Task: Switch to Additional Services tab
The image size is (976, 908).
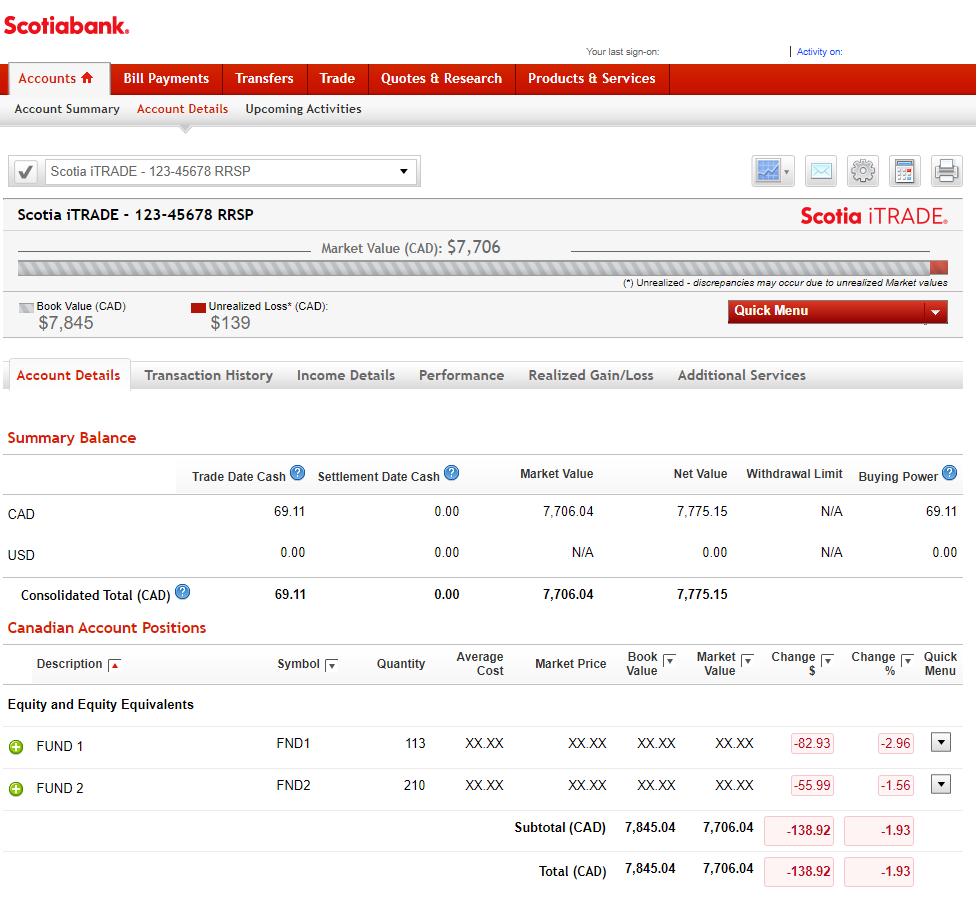Action: (741, 375)
